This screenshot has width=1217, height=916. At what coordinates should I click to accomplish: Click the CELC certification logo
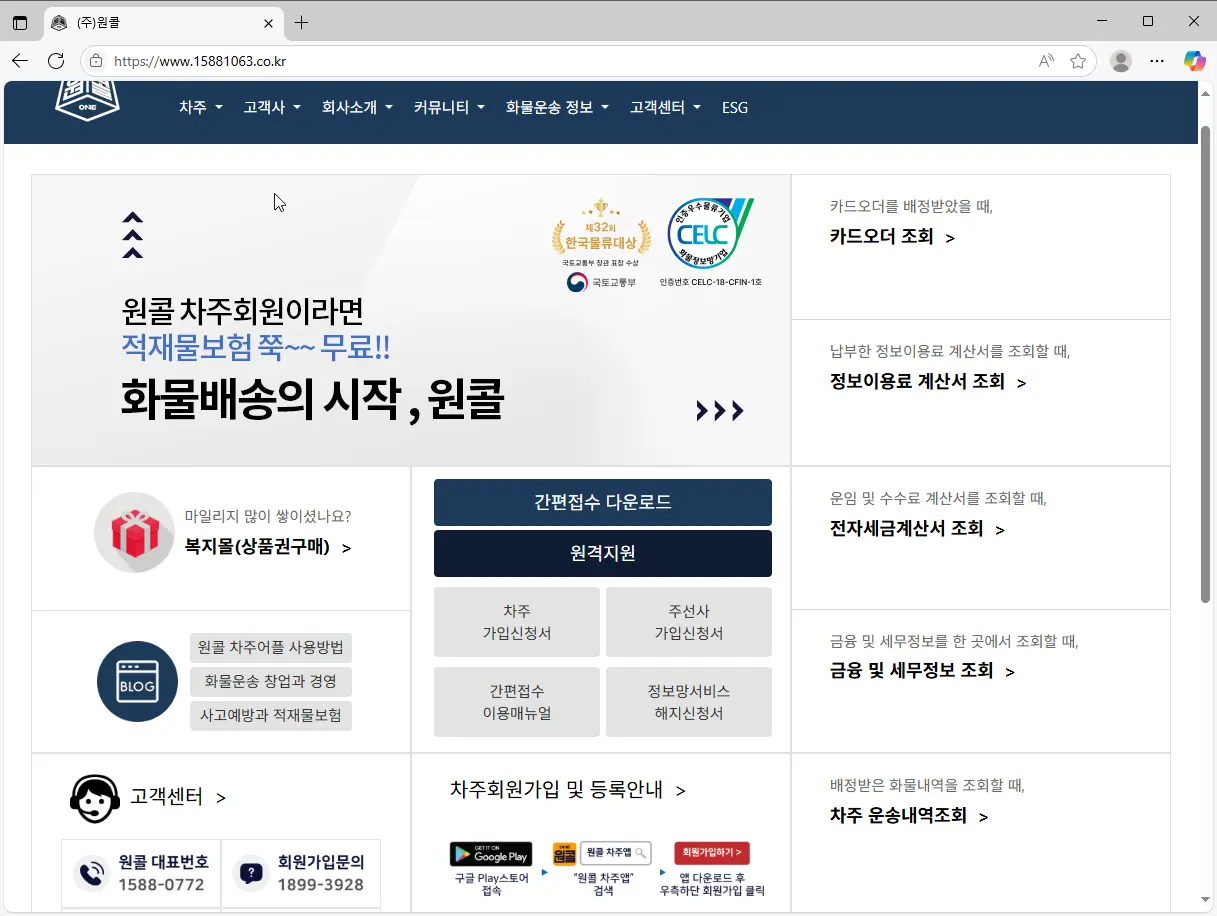pos(710,233)
